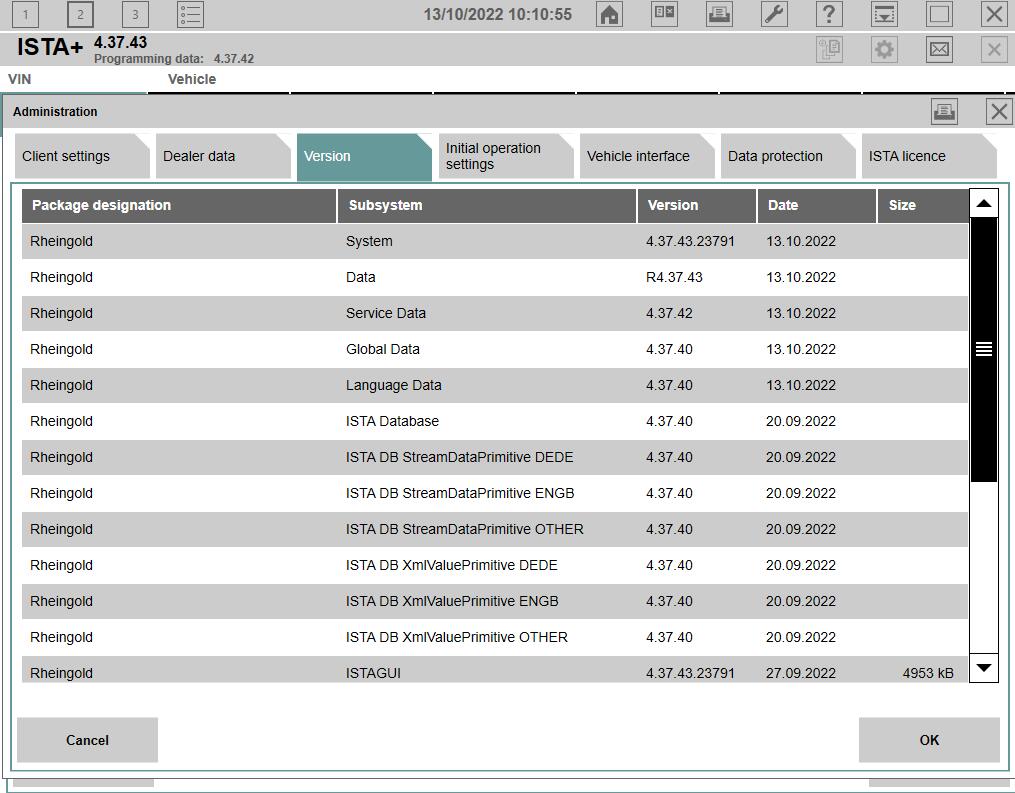Select the 4.37.40 version in Global Data row
The width and height of the screenshot is (1015, 793).
pos(669,350)
